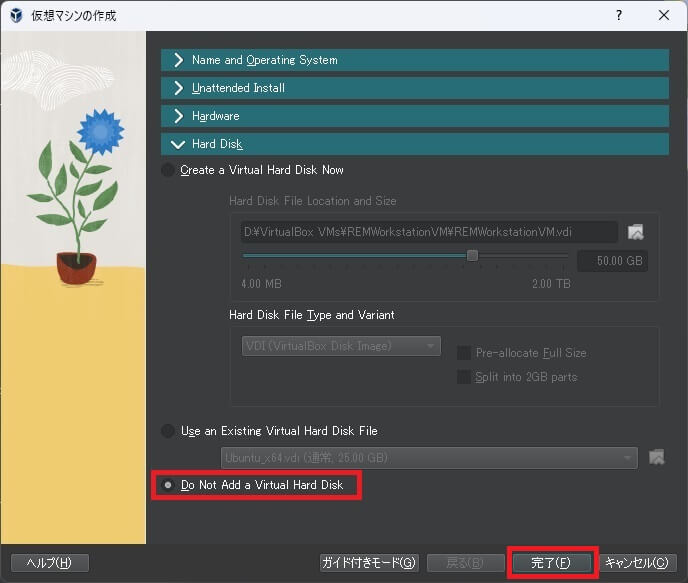Viewport: 688px width, 583px height.
Task: Switch to ガイド付きモード(G)
Action: click(x=369, y=563)
